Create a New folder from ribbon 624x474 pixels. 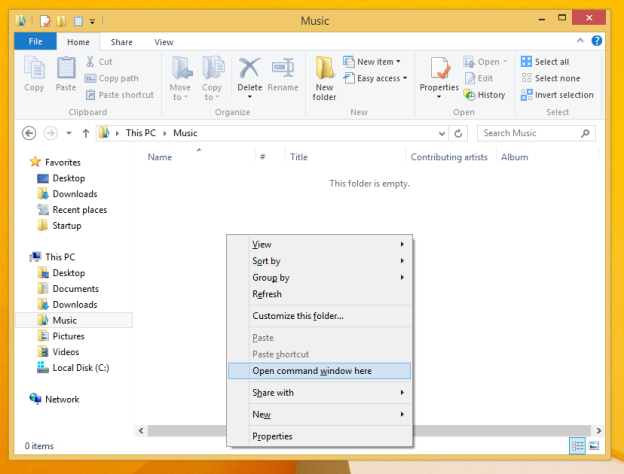324,78
